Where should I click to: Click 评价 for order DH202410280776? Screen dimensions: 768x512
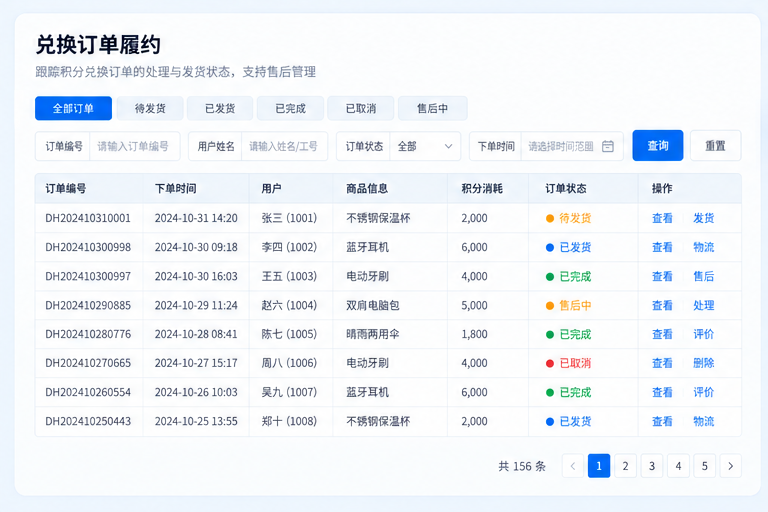(703, 334)
